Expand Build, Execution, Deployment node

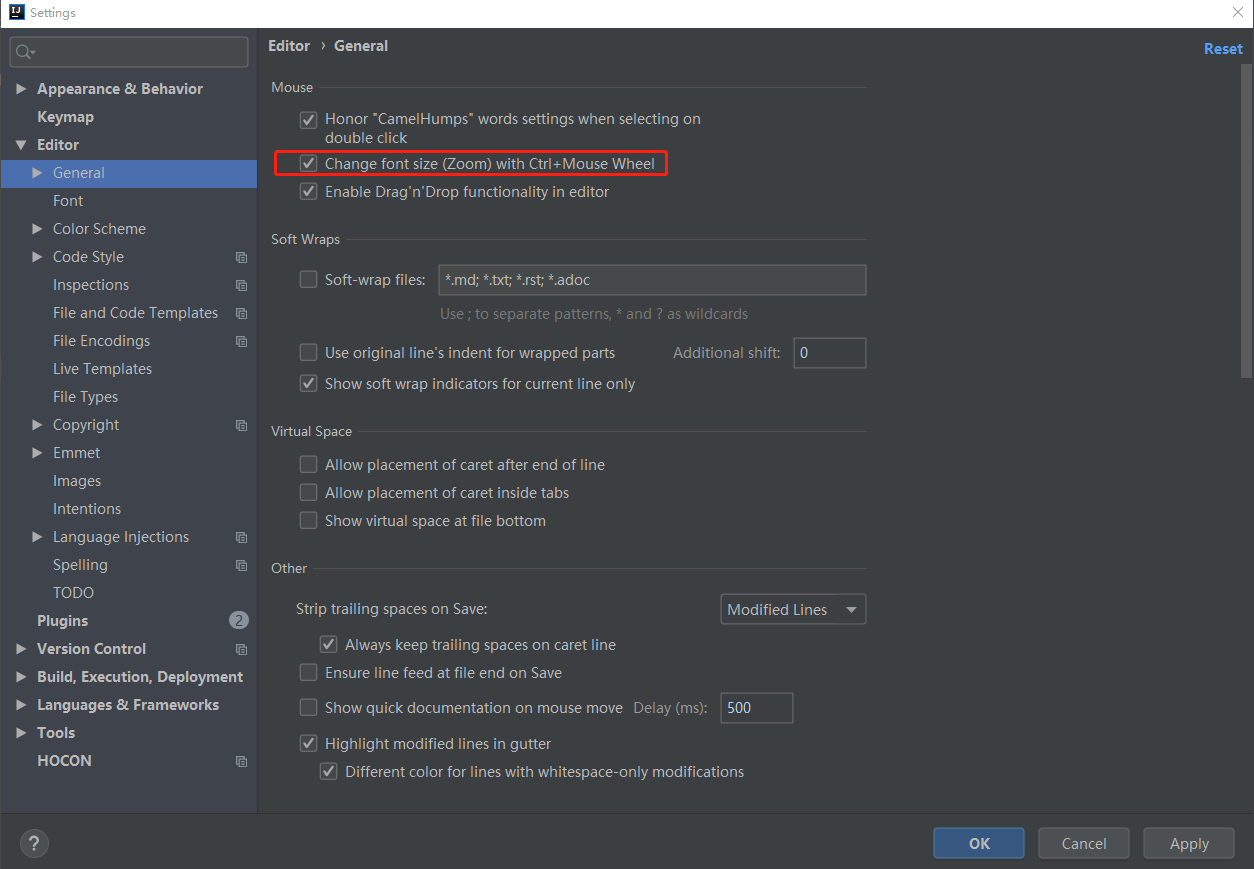point(21,677)
